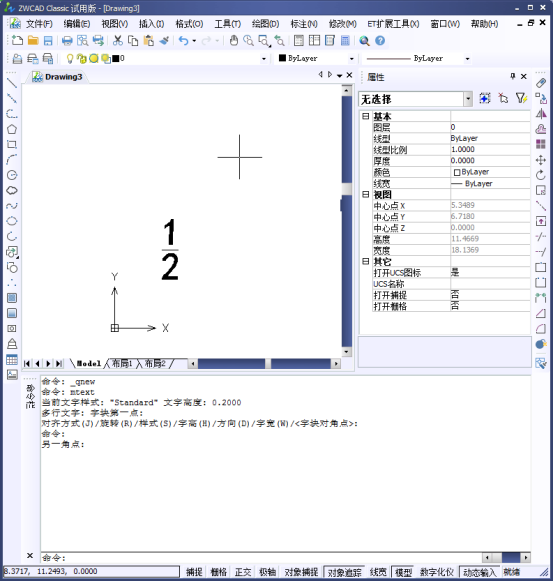Open the ByLayer linetype dropdown
Screen dimensions: 554x582
(467, 59)
